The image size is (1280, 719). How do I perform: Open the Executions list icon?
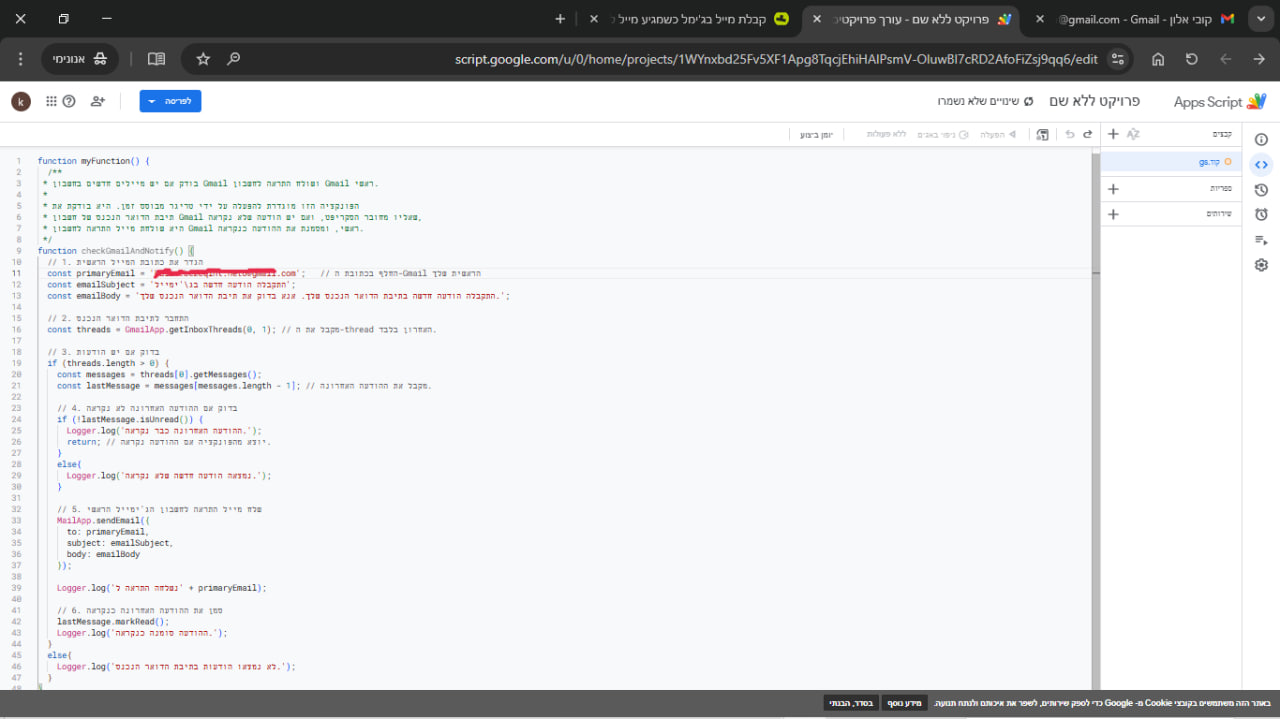tap(1261, 239)
